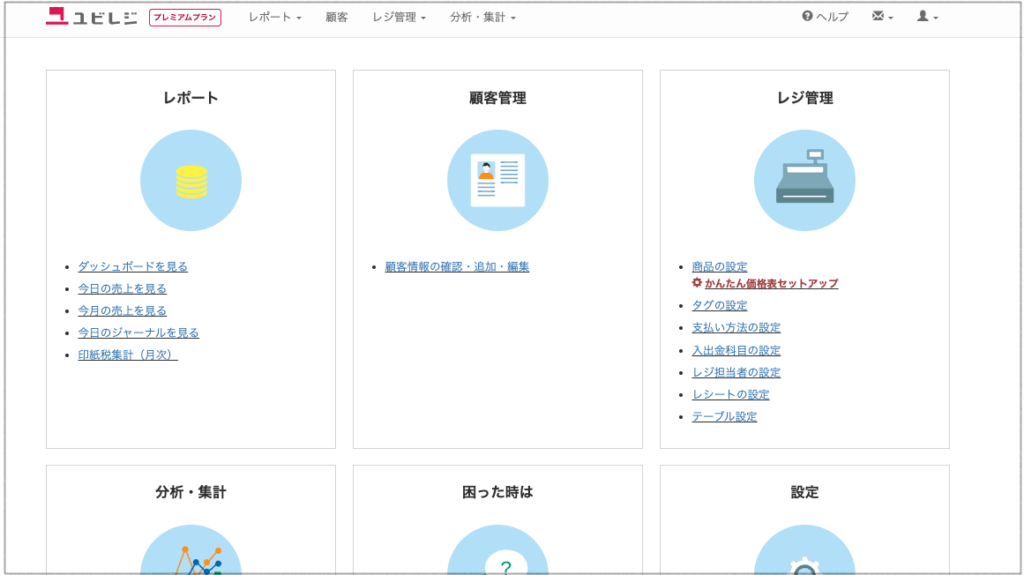Open かんたん価格表セットアップ link
The height and width of the screenshot is (575, 1024).
(x=771, y=284)
